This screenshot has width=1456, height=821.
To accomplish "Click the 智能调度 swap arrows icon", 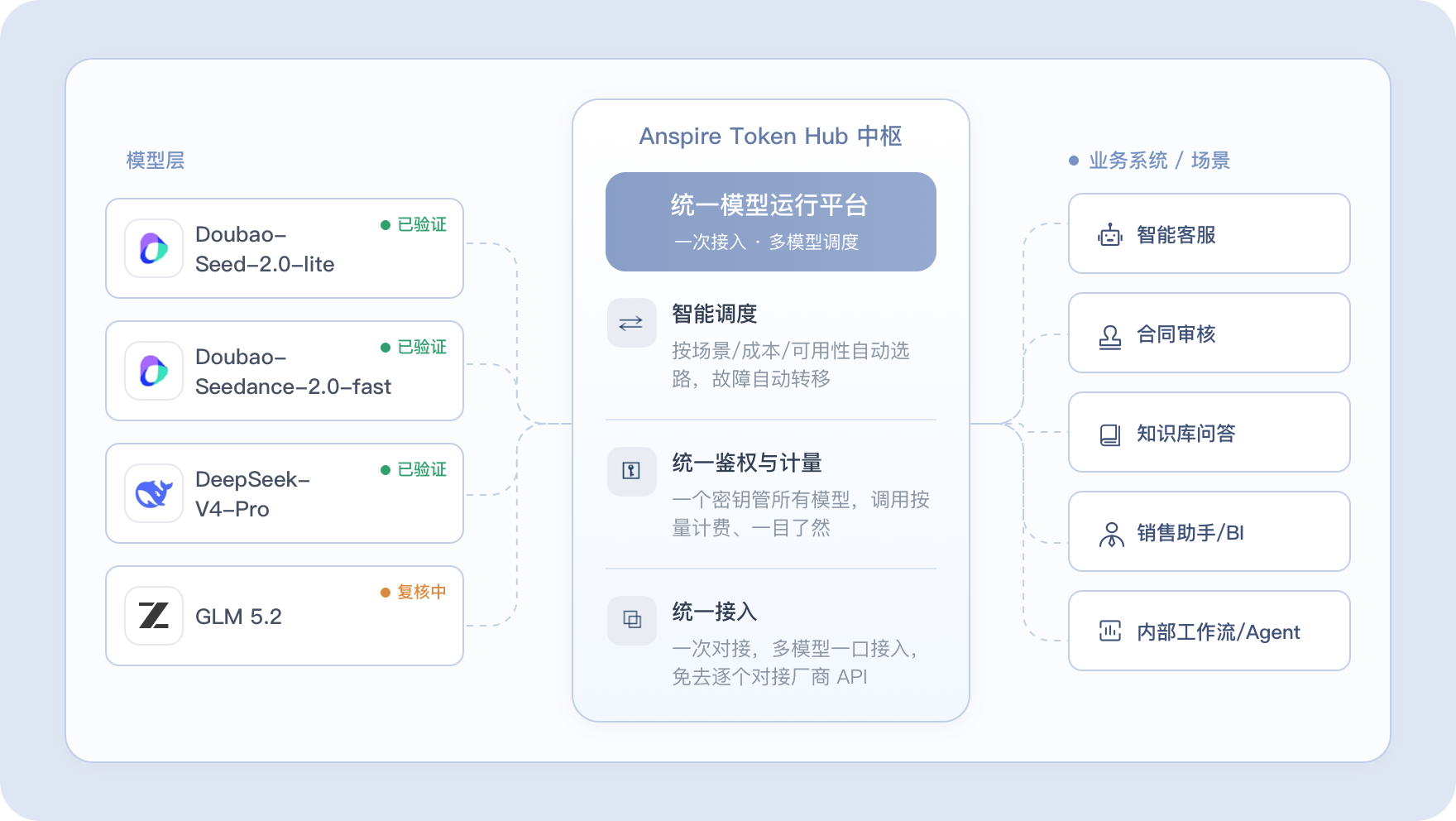I will tap(632, 323).
